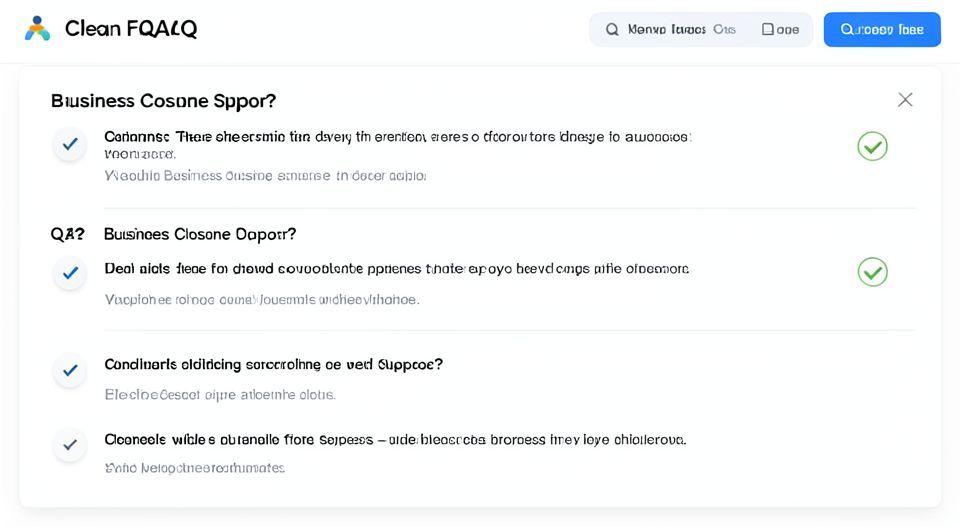Click gray subtitle 'Elecioe Gescot' line
960x528 pixels.
pos(220,395)
